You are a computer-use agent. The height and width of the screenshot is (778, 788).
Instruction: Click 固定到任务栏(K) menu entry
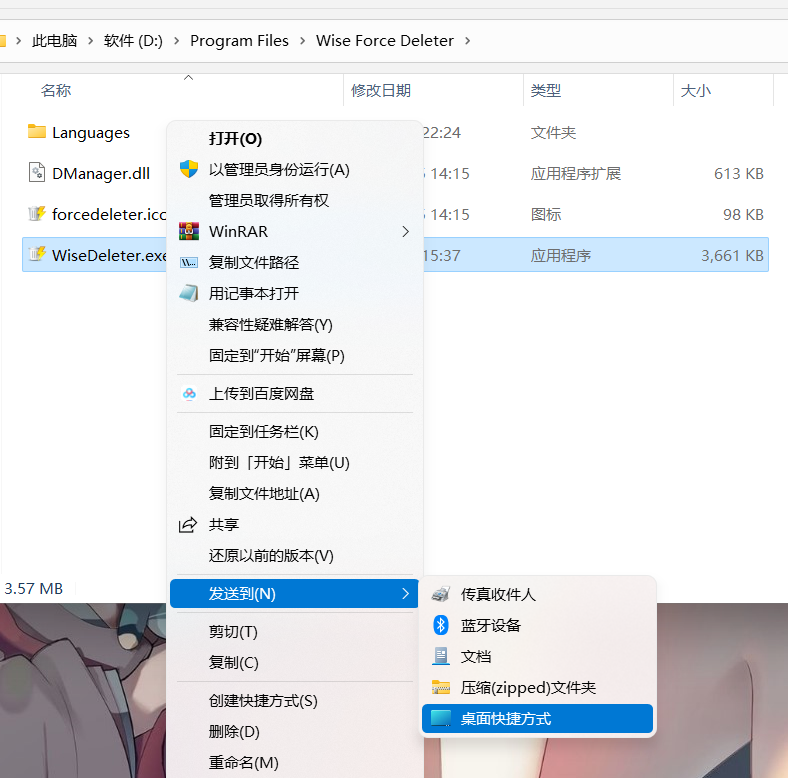(264, 432)
